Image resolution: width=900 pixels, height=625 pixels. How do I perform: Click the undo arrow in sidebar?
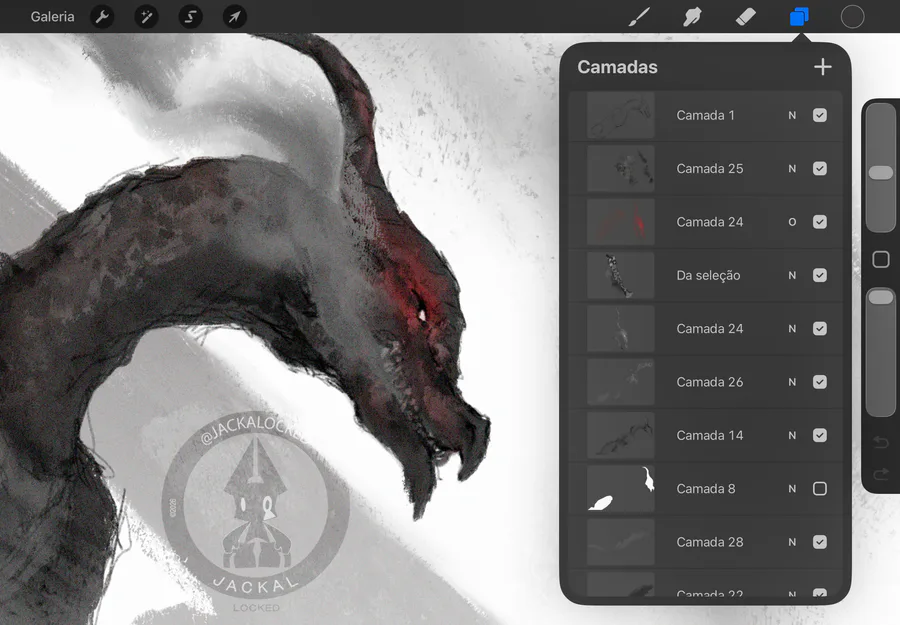coord(880,442)
